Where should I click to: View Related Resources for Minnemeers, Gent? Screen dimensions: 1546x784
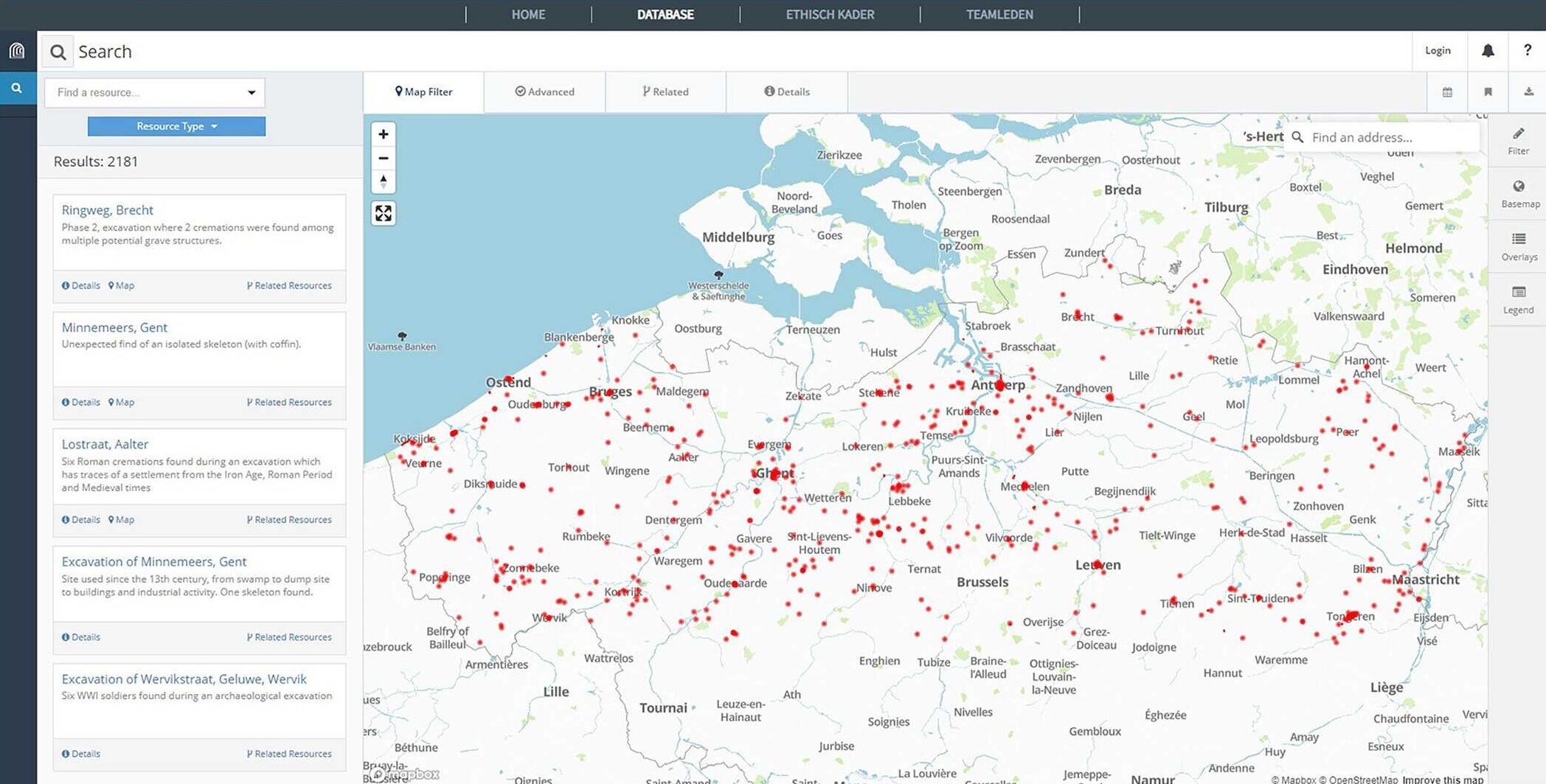[x=289, y=402]
